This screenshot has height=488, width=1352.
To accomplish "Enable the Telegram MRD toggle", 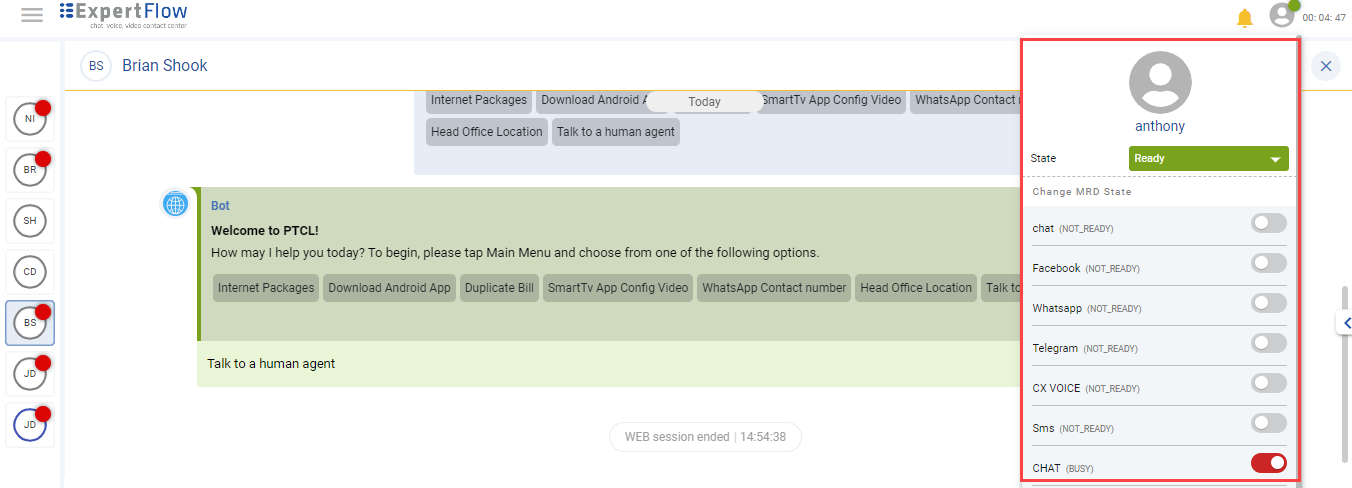I will click(x=1268, y=343).
